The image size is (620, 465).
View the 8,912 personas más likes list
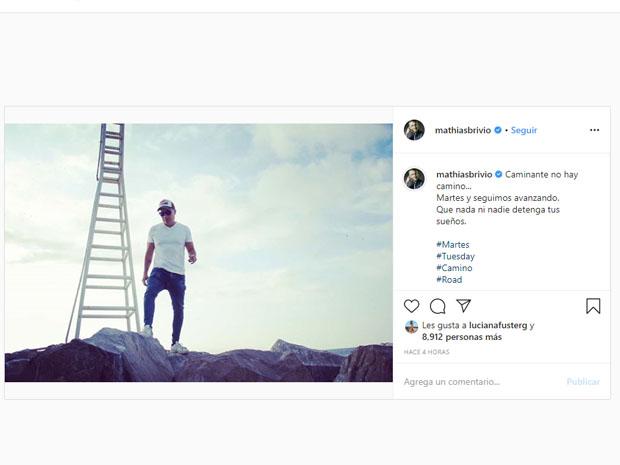tap(462, 337)
